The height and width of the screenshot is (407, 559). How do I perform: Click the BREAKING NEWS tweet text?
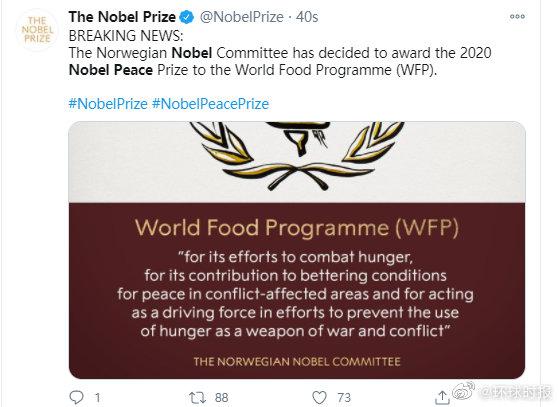tap(126, 36)
